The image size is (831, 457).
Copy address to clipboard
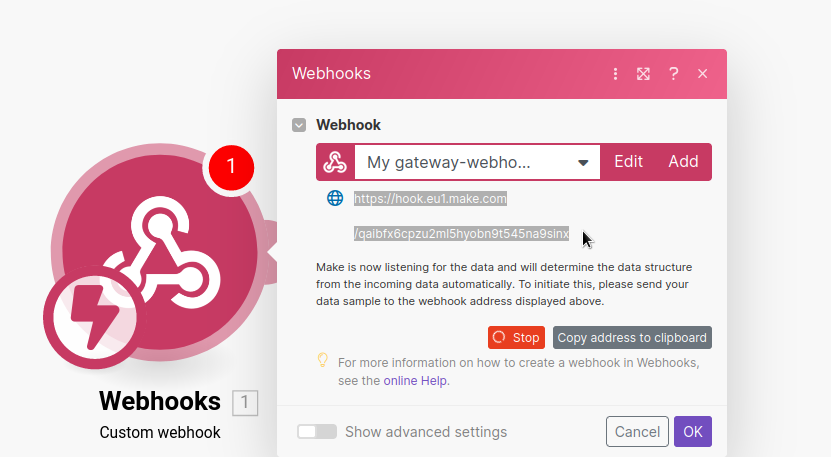tap(632, 338)
